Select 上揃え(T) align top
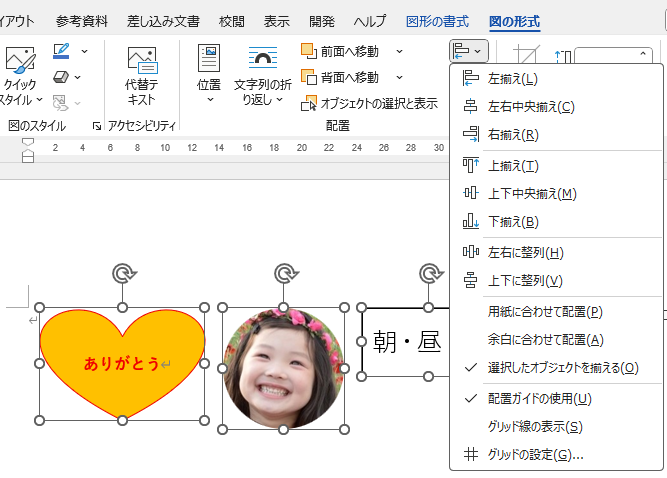Screen dimensions: 667x478 556,165
